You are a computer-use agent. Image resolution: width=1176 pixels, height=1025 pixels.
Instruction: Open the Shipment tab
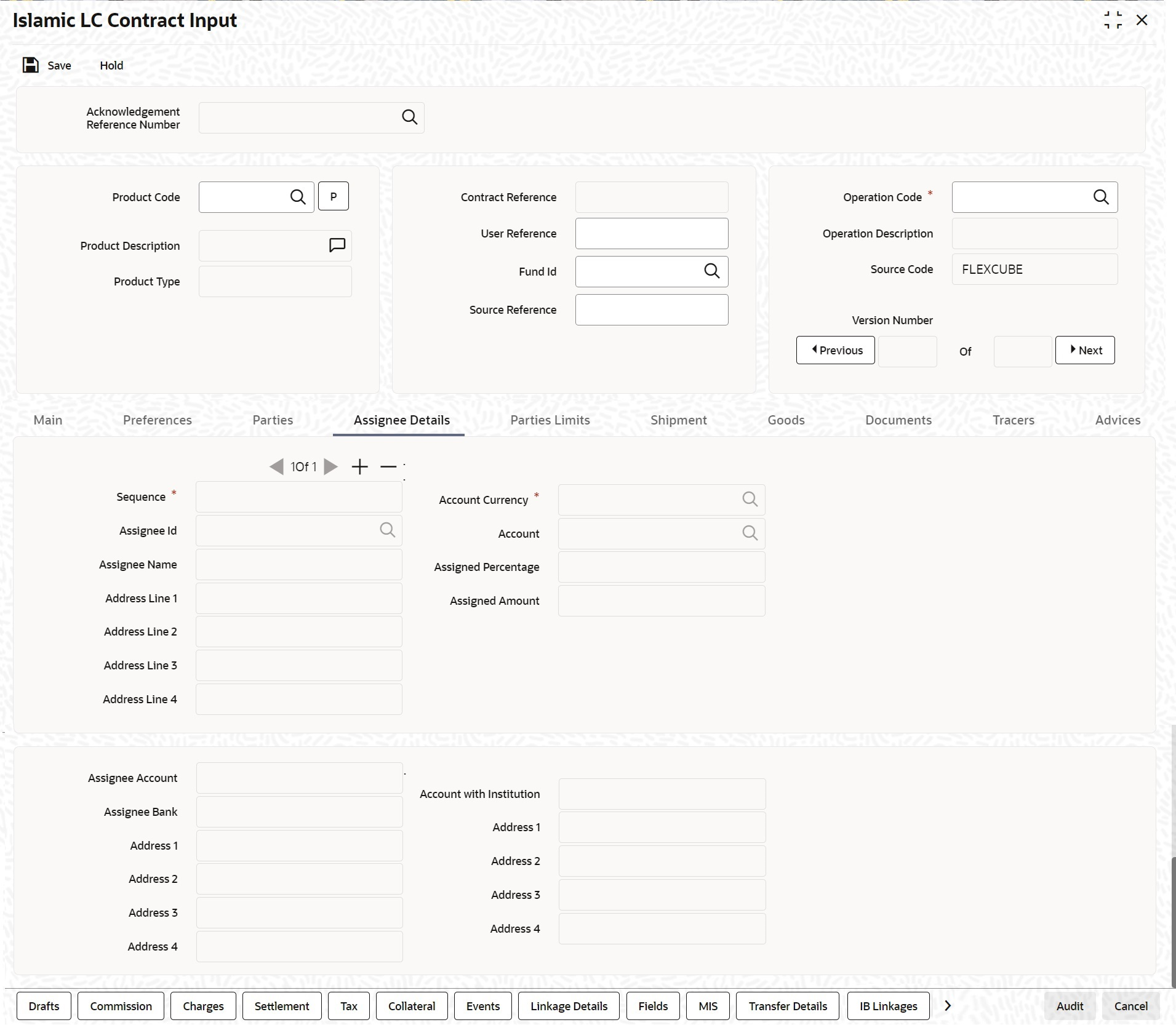[x=679, y=420]
